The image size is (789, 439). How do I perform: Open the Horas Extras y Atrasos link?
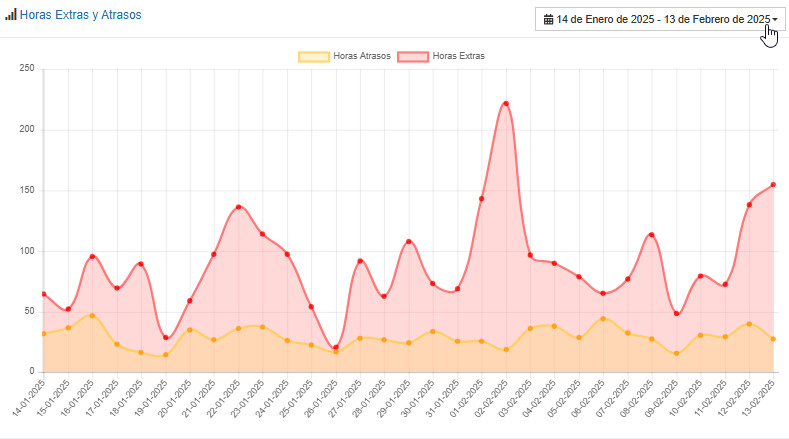tap(81, 15)
